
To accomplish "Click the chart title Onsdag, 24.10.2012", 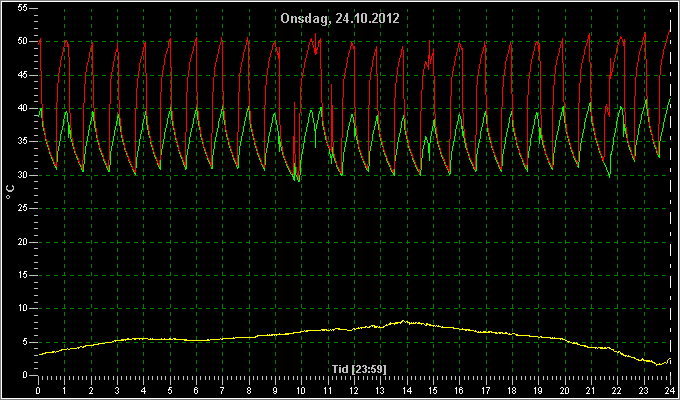I will click(x=340, y=19).
